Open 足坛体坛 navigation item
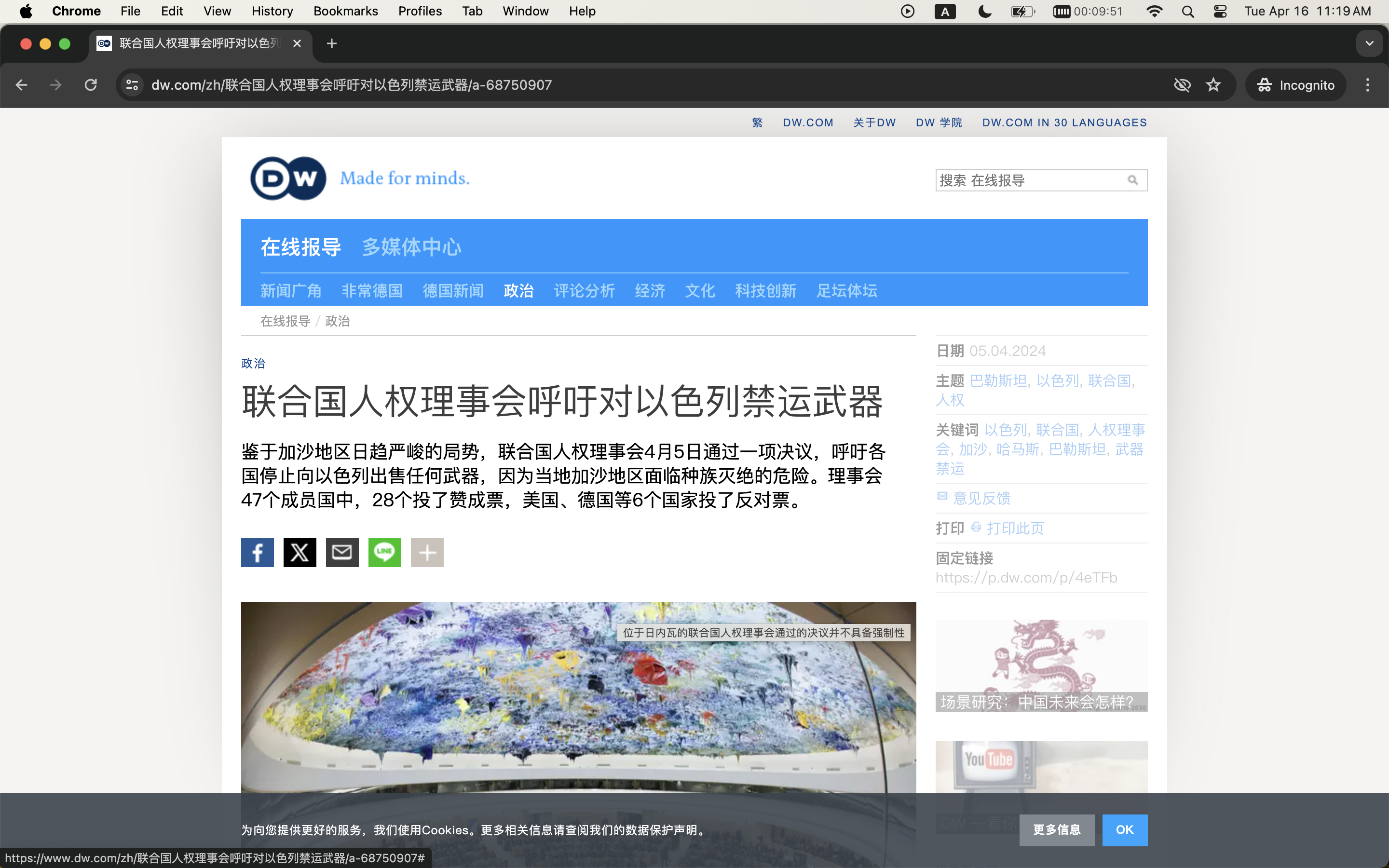1389x868 pixels. click(x=846, y=290)
